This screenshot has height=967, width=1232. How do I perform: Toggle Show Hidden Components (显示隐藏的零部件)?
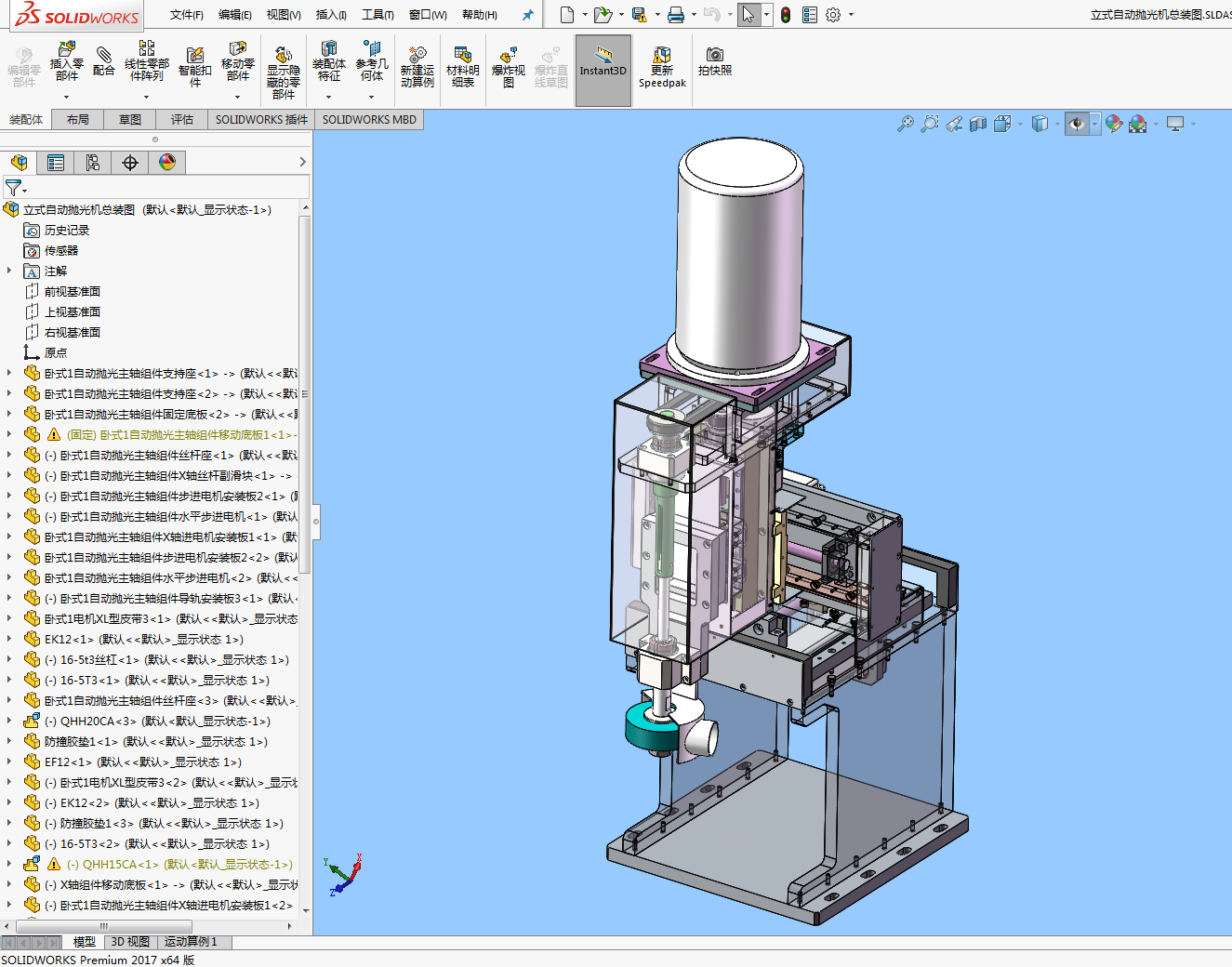(x=284, y=70)
